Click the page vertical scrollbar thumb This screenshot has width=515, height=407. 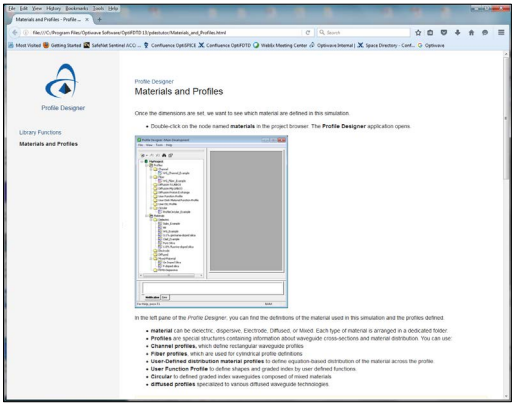(x=506, y=118)
